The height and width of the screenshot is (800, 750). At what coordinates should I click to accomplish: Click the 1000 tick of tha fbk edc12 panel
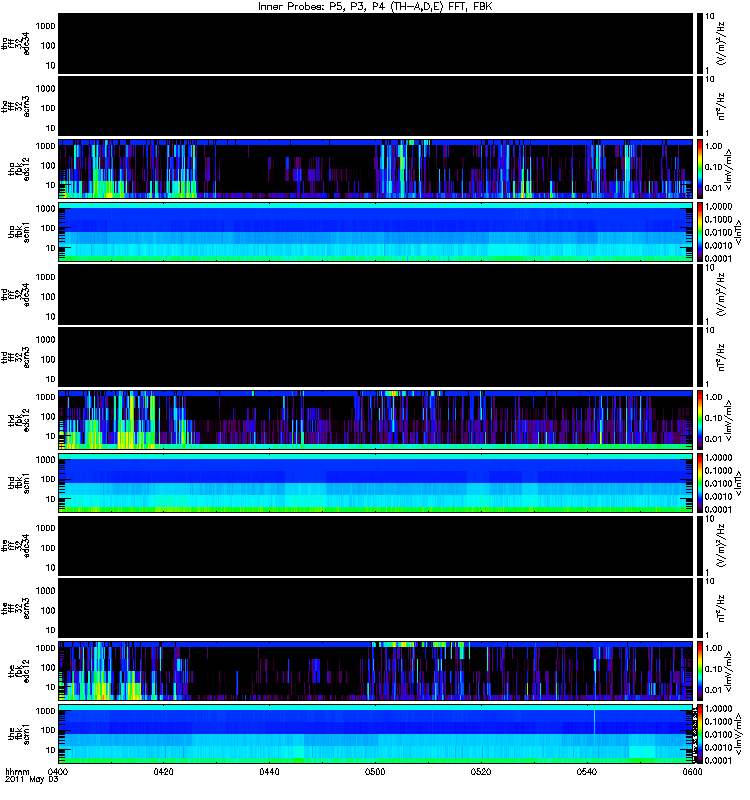[45, 146]
